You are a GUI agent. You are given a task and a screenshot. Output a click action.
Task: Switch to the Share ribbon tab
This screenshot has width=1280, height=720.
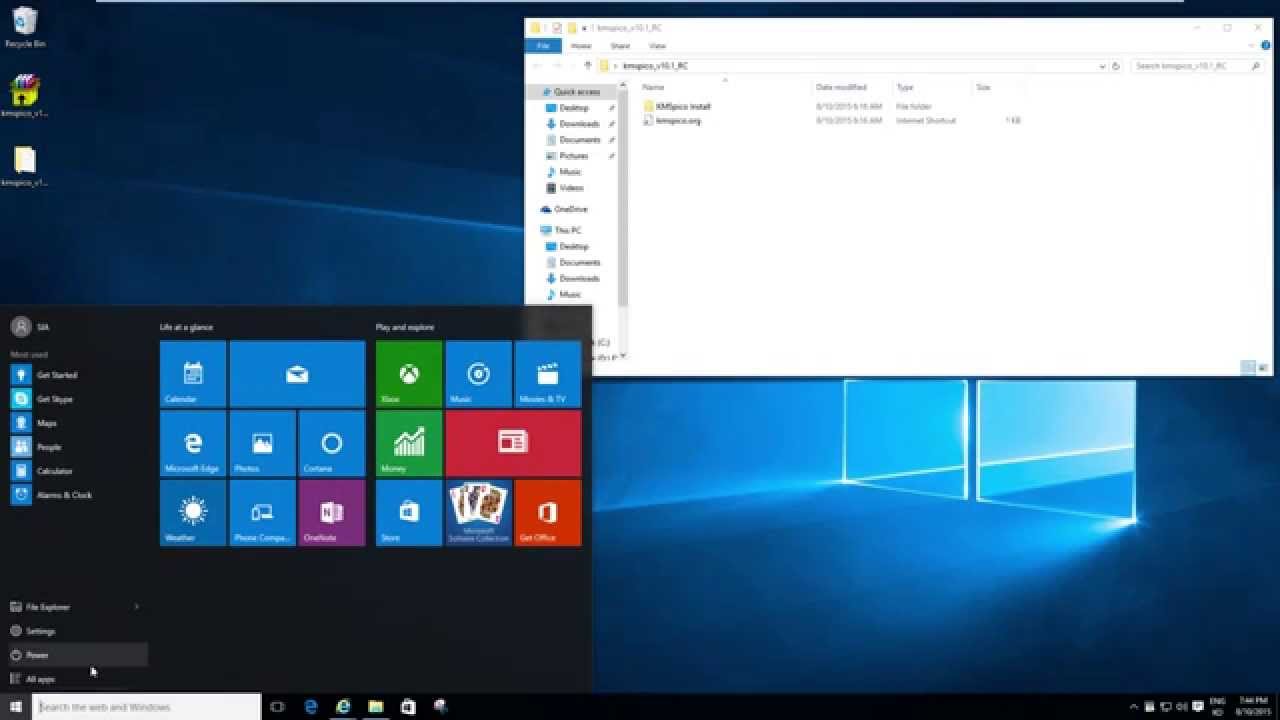[620, 46]
